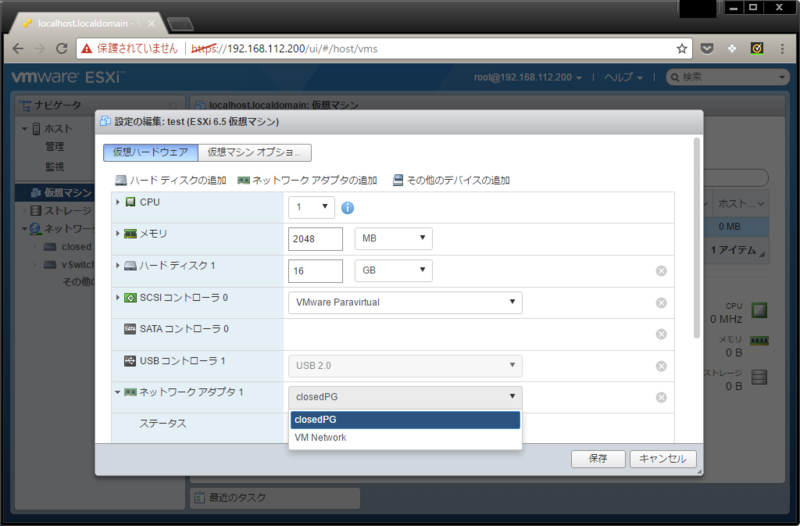This screenshot has width=800, height=526.
Task: Click the 保存 button
Action: tap(598, 459)
